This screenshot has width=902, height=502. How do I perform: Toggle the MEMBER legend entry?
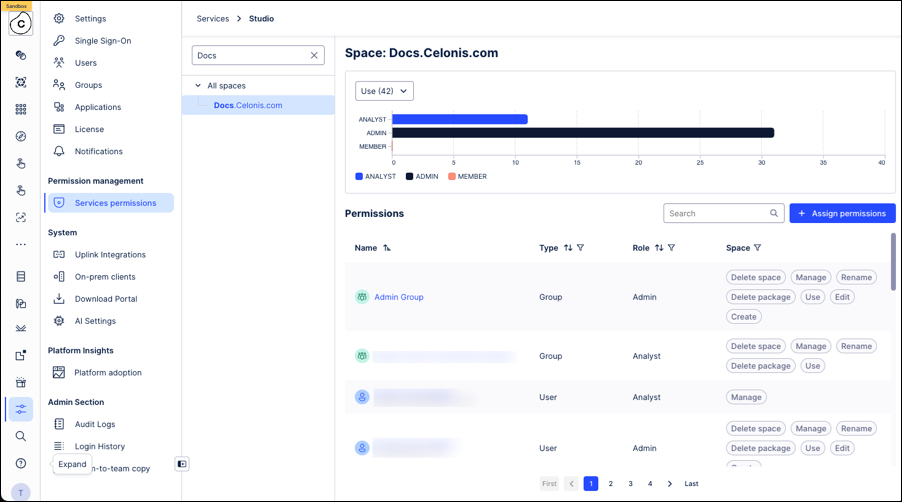tap(468, 177)
